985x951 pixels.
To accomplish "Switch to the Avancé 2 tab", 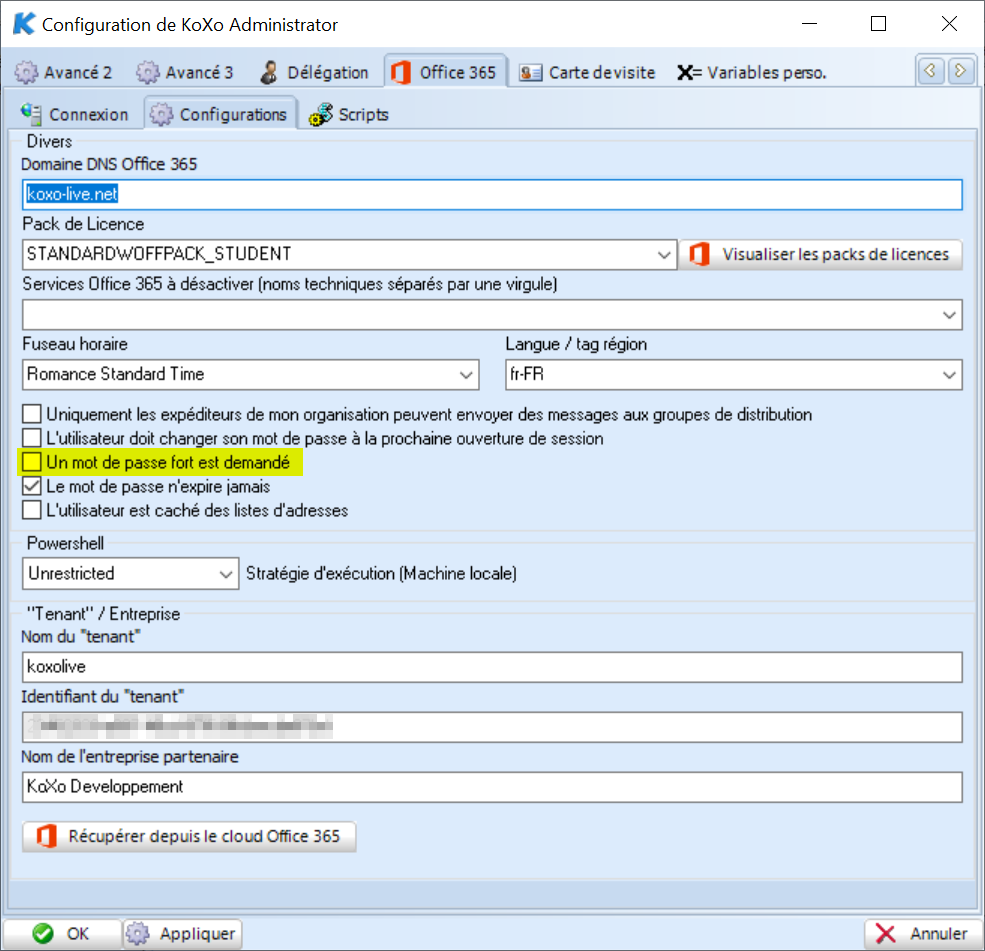I will click(x=63, y=72).
